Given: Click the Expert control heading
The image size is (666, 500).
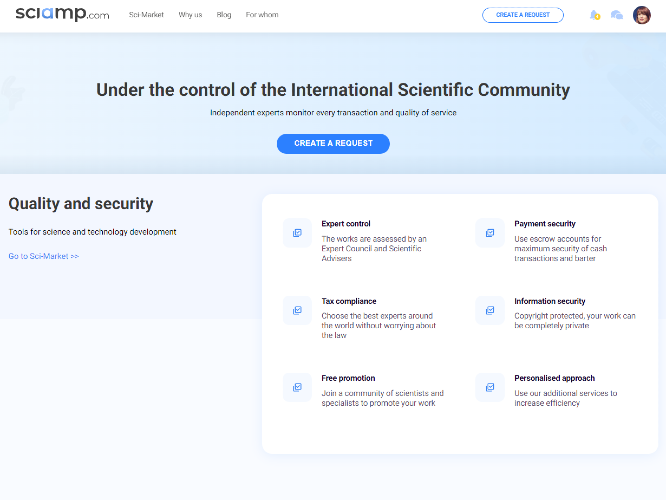Looking at the screenshot, I should [346, 224].
